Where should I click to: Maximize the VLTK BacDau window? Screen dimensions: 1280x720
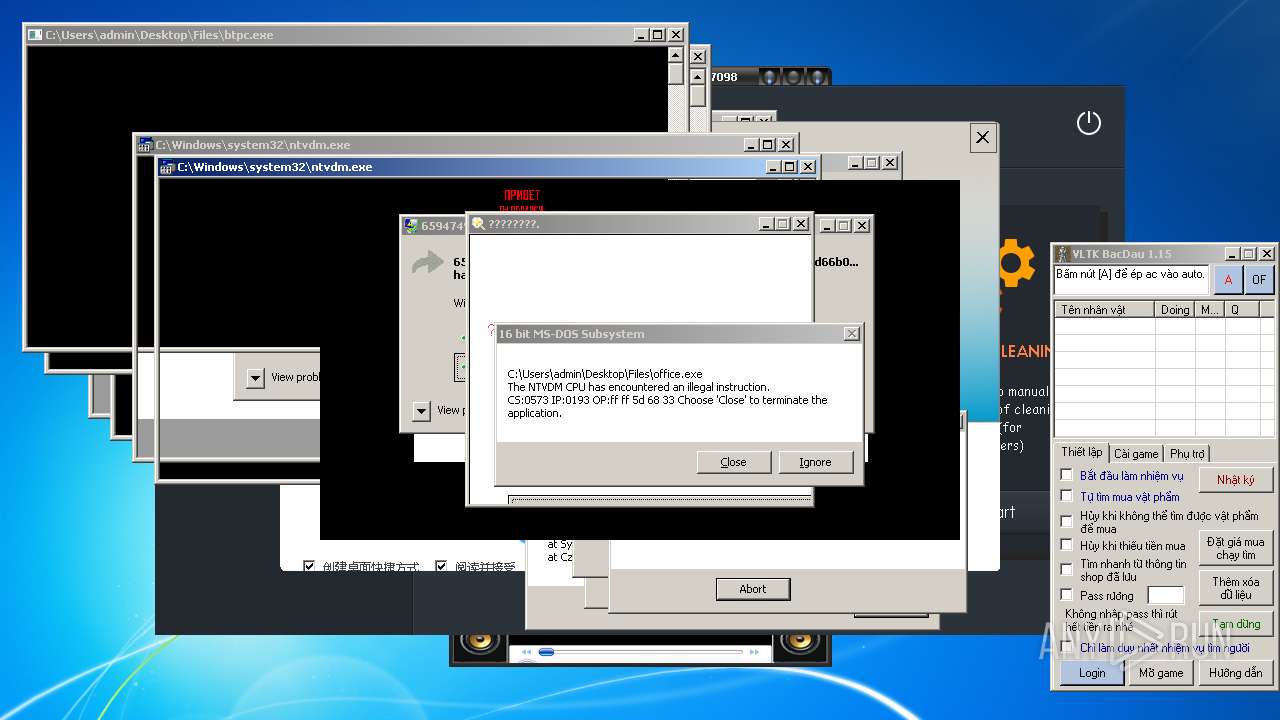pyautogui.click(x=1250, y=254)
